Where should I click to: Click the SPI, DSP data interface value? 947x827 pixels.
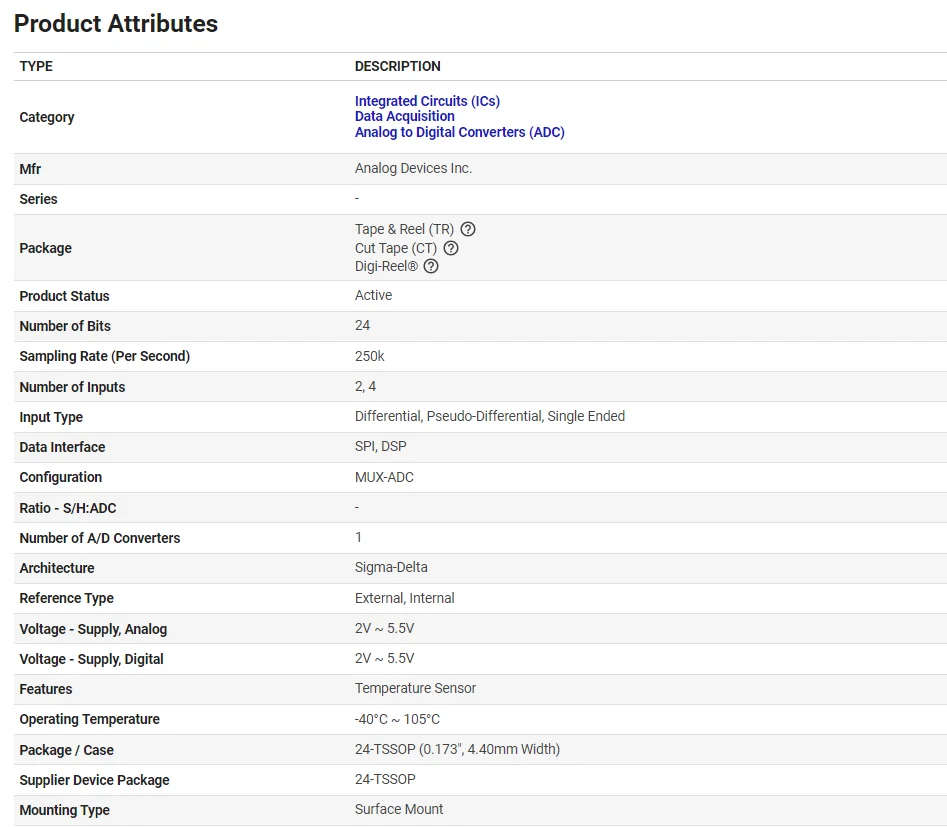pyautogui.click(x=381, y=446)
